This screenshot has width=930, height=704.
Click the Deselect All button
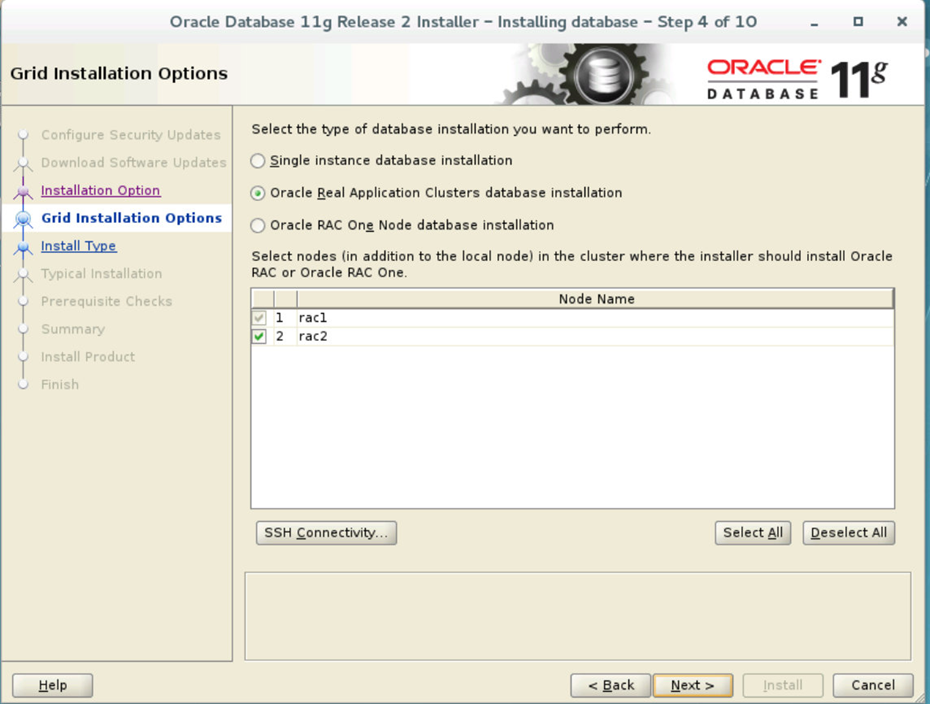848,533
